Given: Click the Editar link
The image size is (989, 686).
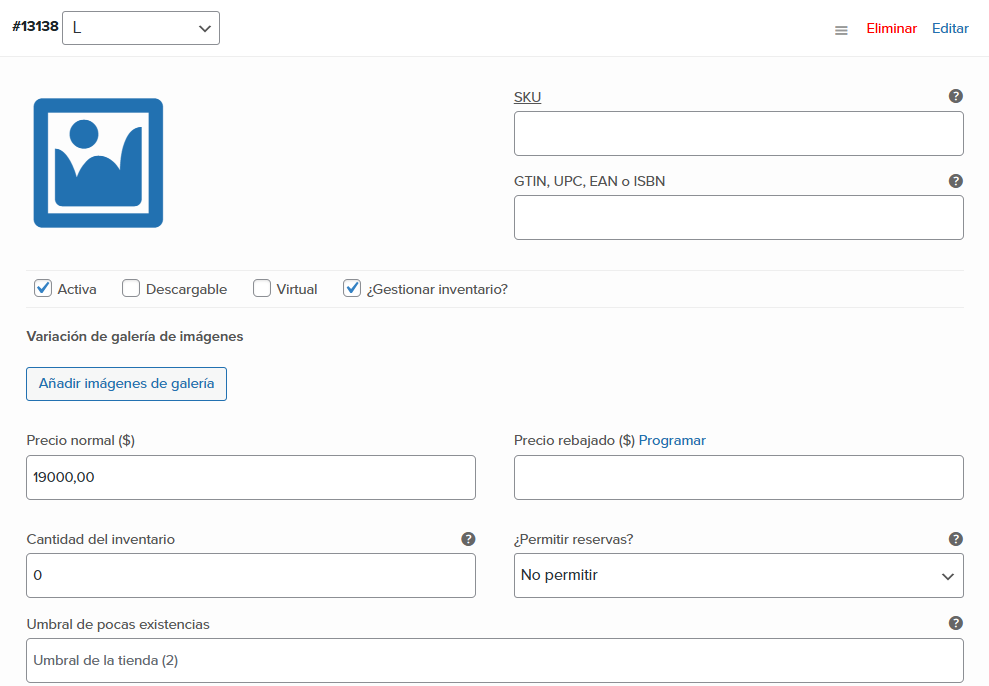Looking at the screenshot, I should click(x=950, y=28).
